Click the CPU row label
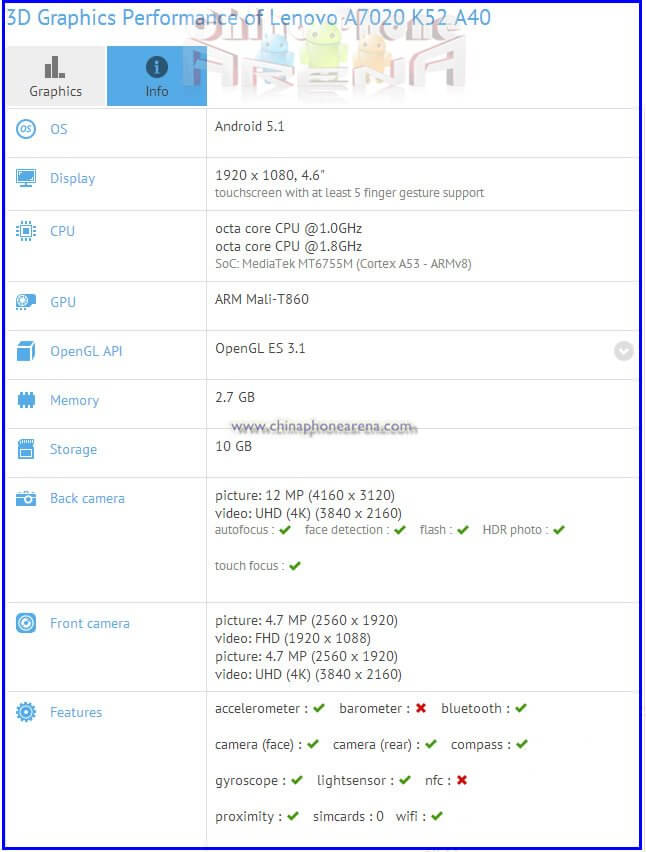This screenshot has width=646, height=852. pyautogui.click(x=62, y=231)
